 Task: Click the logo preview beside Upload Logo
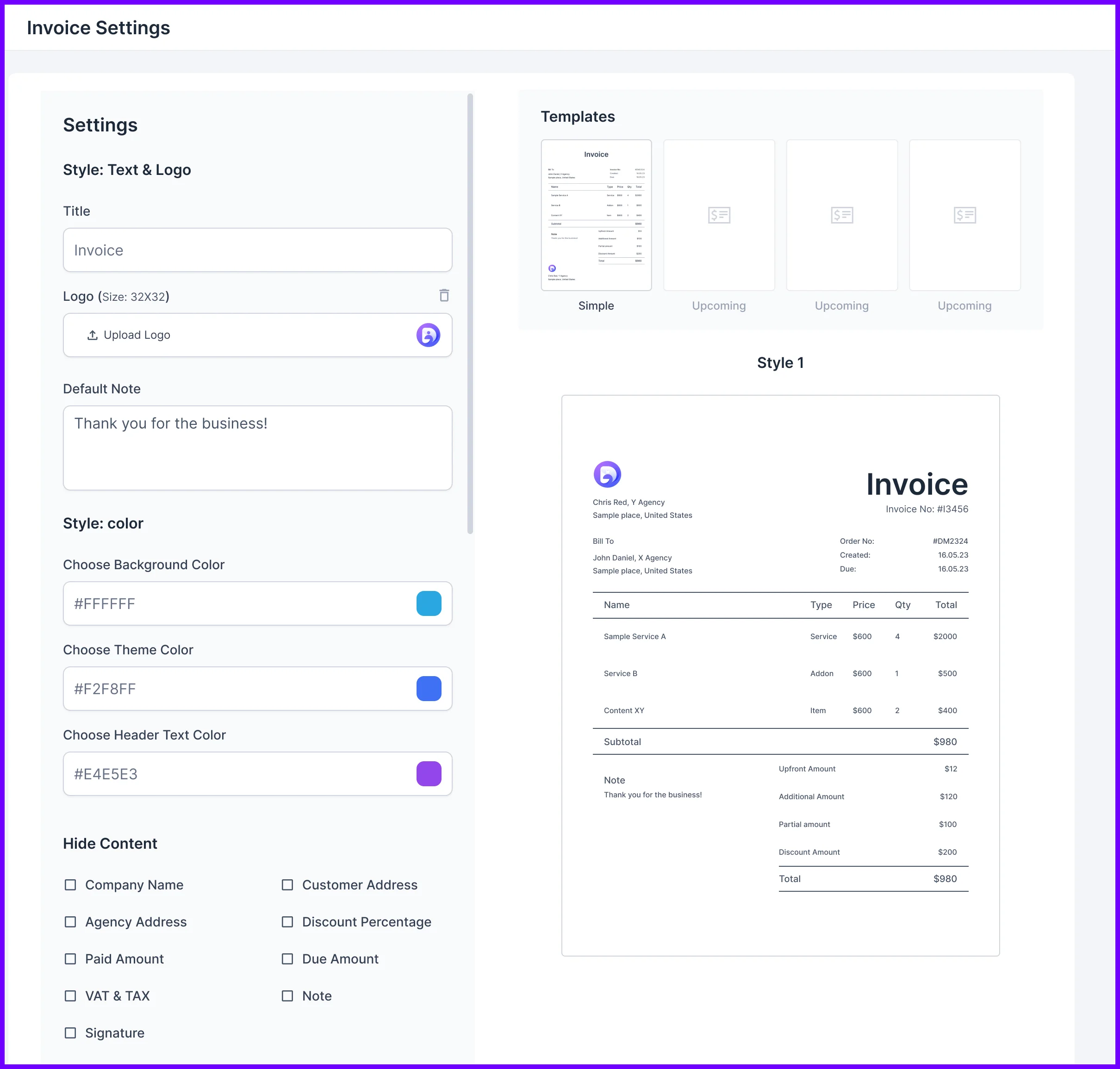click(x=429, y=335)
